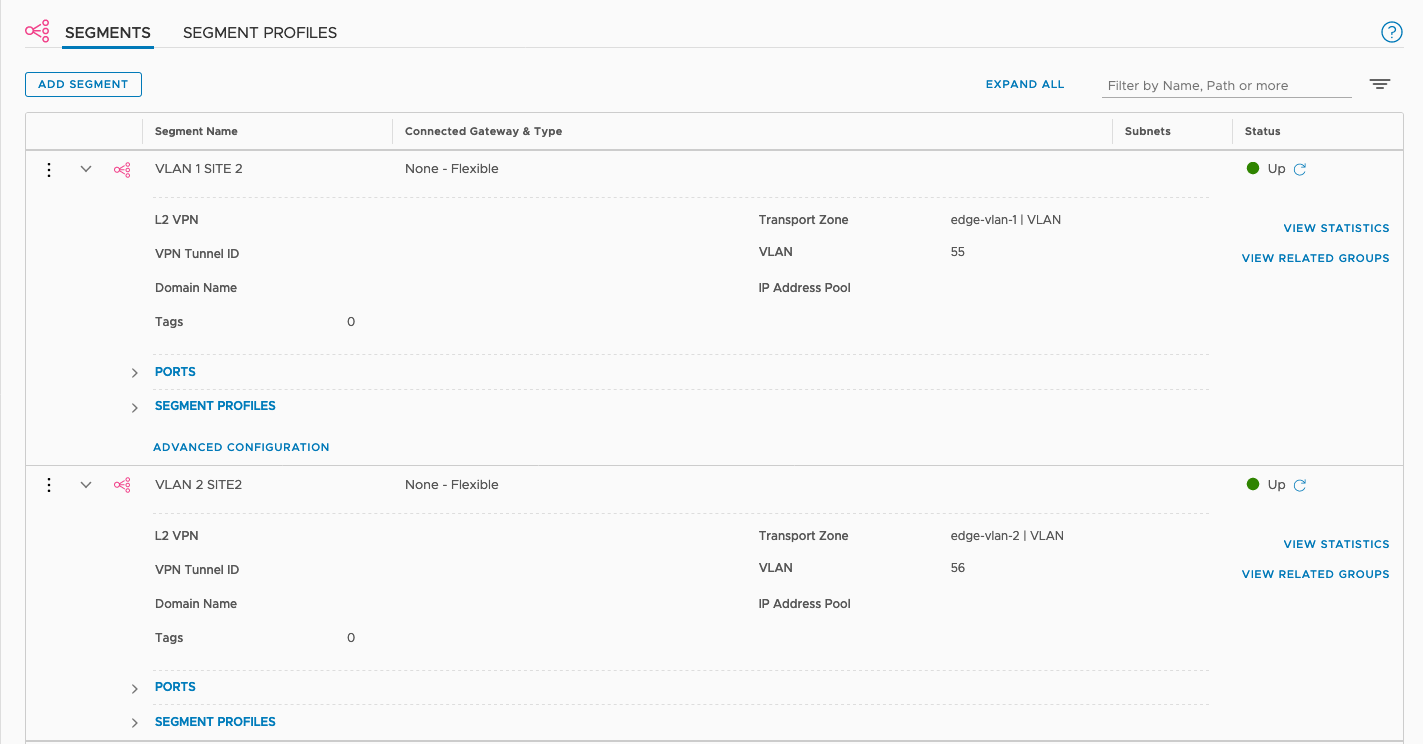
Task: Switch to the Segment Profiles tab
Action: pyautogui.click(x=260, y=33)
